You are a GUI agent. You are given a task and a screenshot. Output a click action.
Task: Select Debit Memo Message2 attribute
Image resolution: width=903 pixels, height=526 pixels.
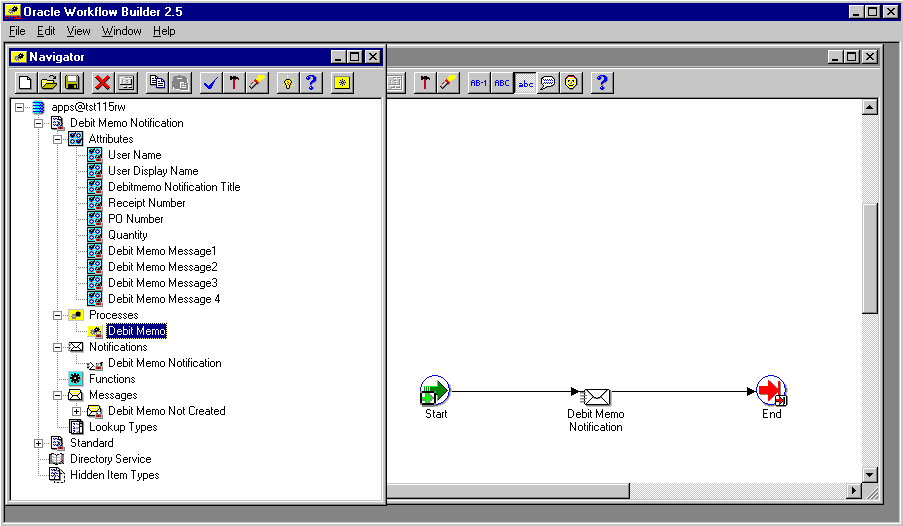[163, 267]
